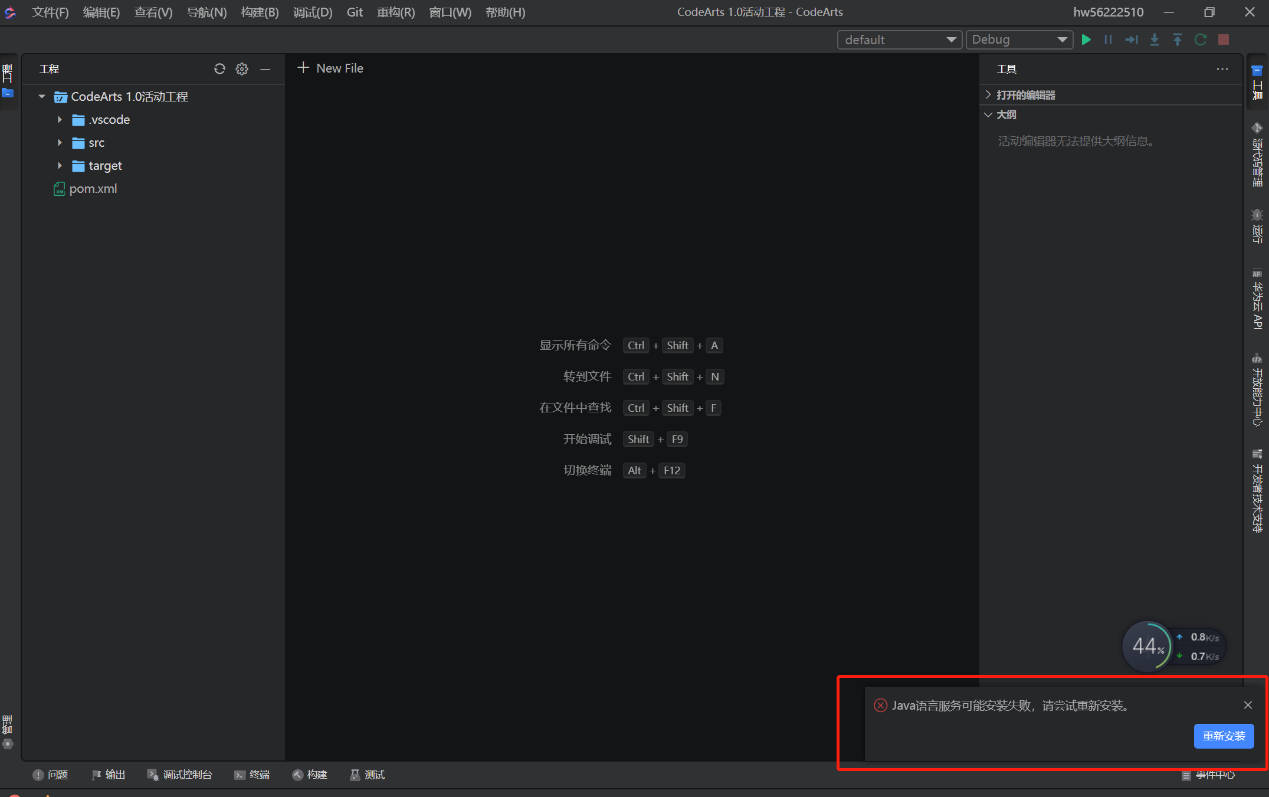Click the 44% performance monitor circle
Screen dimensions: 1269x797
(x=1147, y=646)
